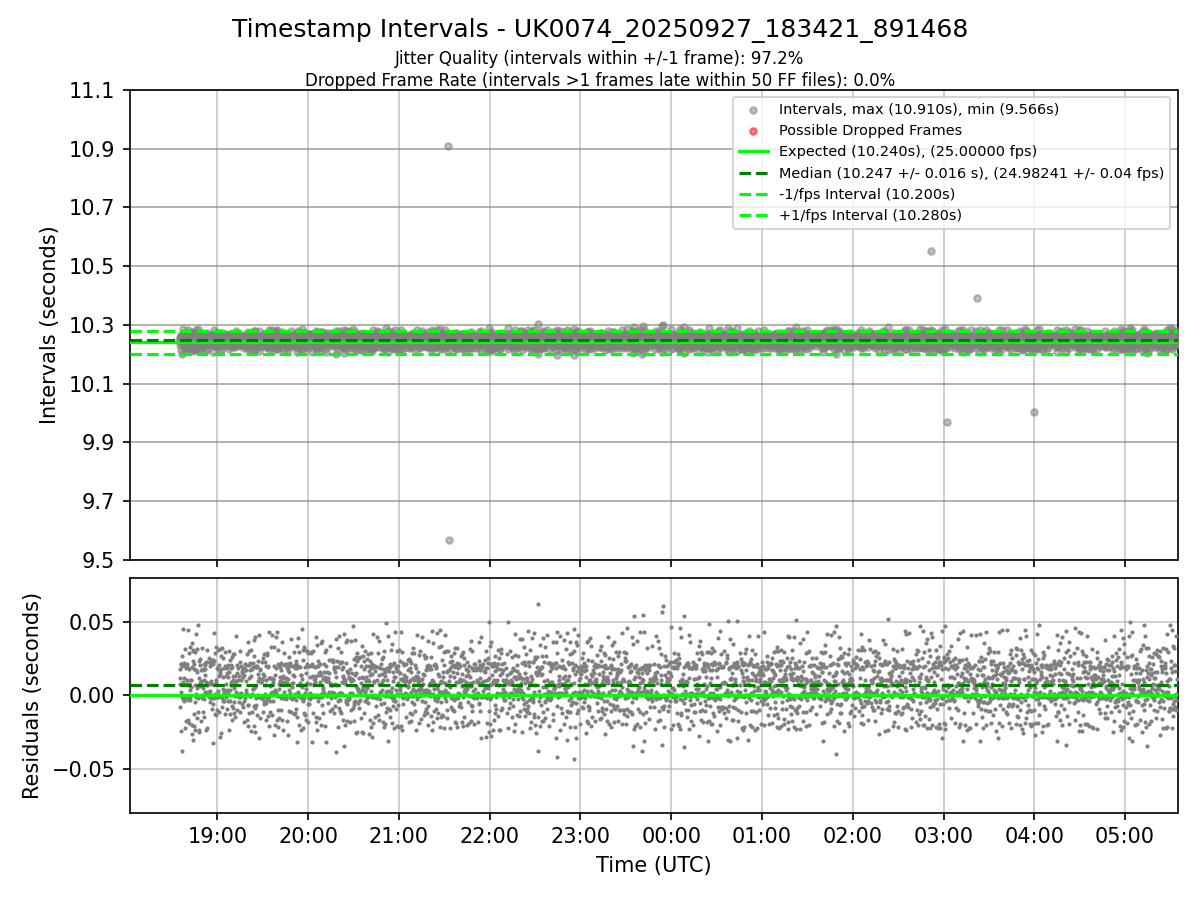Click the 22:00 time tick label
Image resolution: width=1200 pixels, height=900 pixels.
[489, 837]
